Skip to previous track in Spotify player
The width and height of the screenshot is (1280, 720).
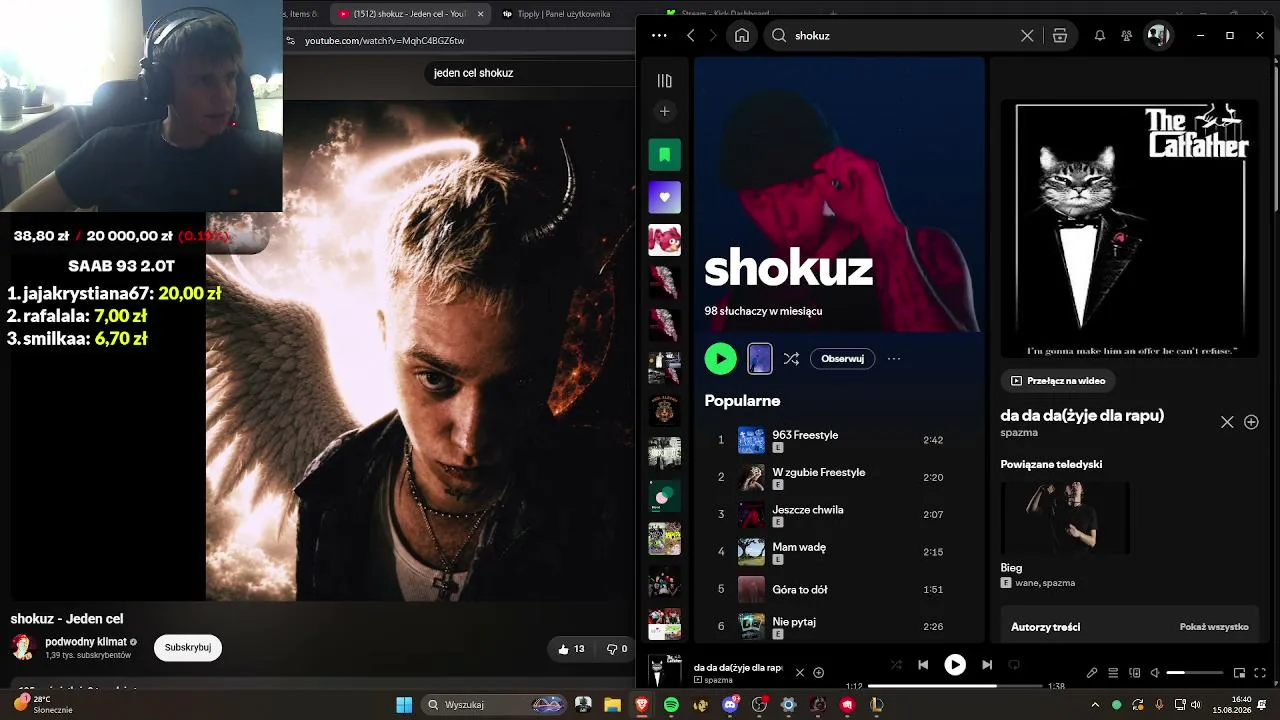coord(923,665)
